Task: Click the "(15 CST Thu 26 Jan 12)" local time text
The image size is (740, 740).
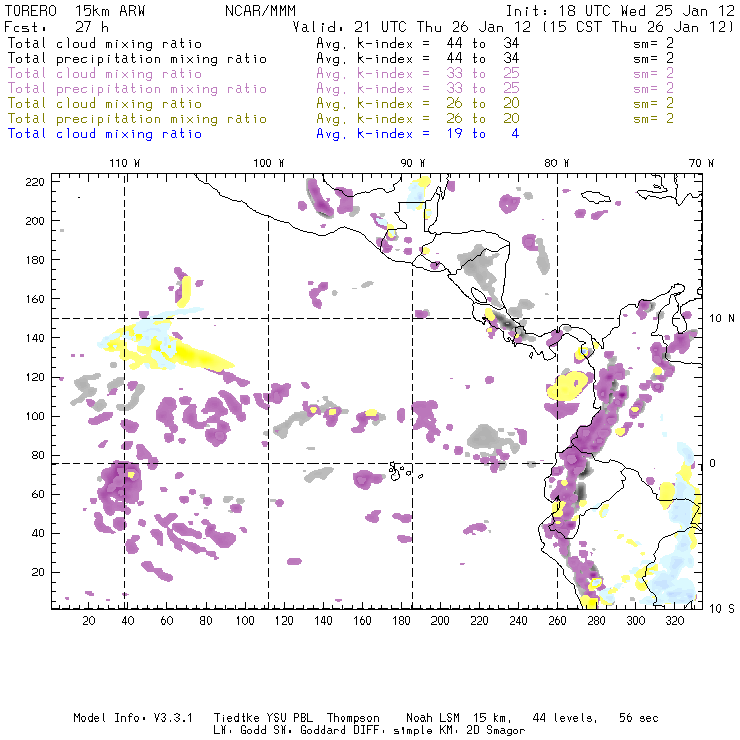Action: coord(638,27)
